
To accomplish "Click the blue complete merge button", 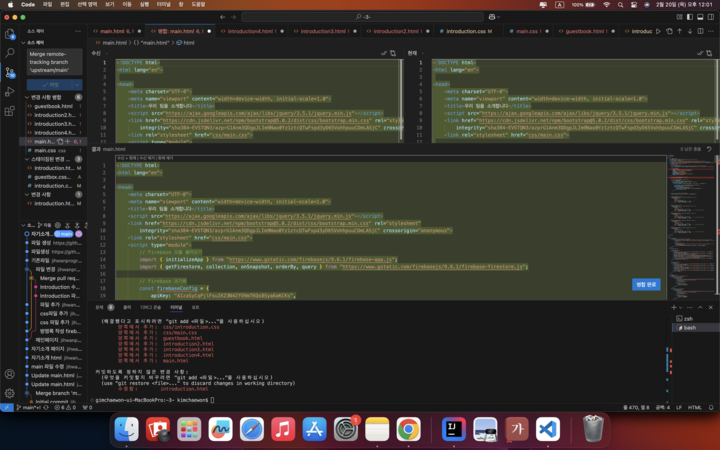I will pos(646,284).
